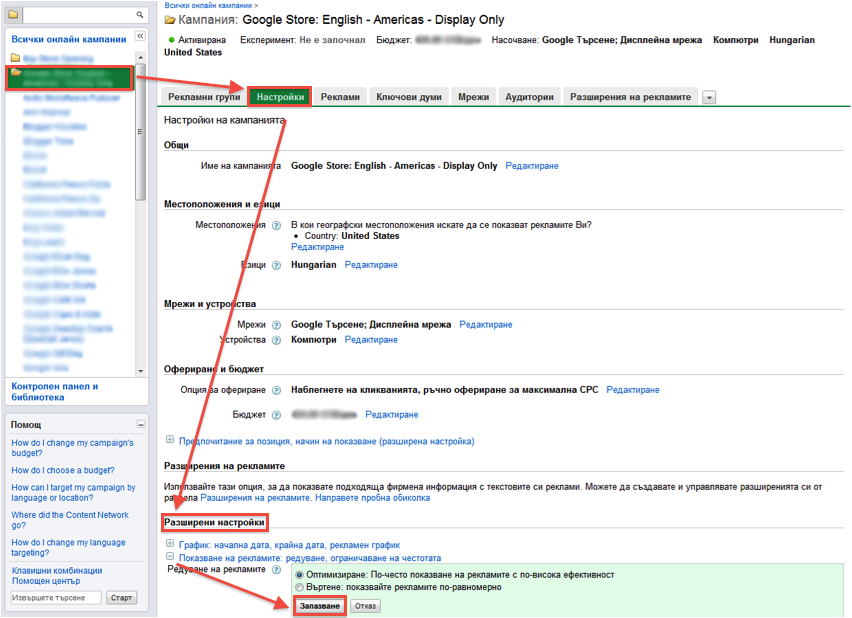Open 'Where did the Content Network go?' link
Viewport: 852px width, 618px height.
(x=70, y=520)
